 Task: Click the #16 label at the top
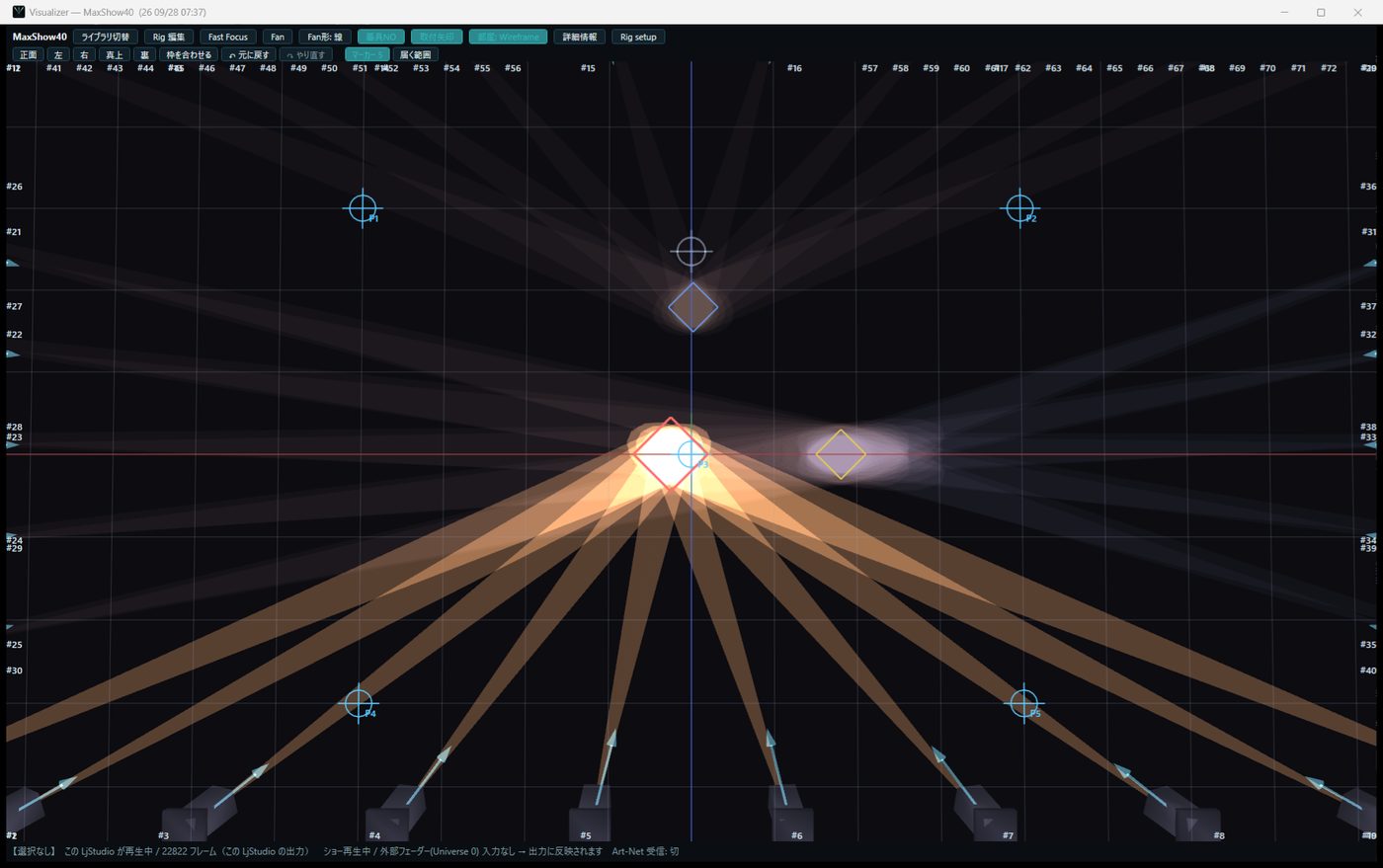tap(794, 68)
